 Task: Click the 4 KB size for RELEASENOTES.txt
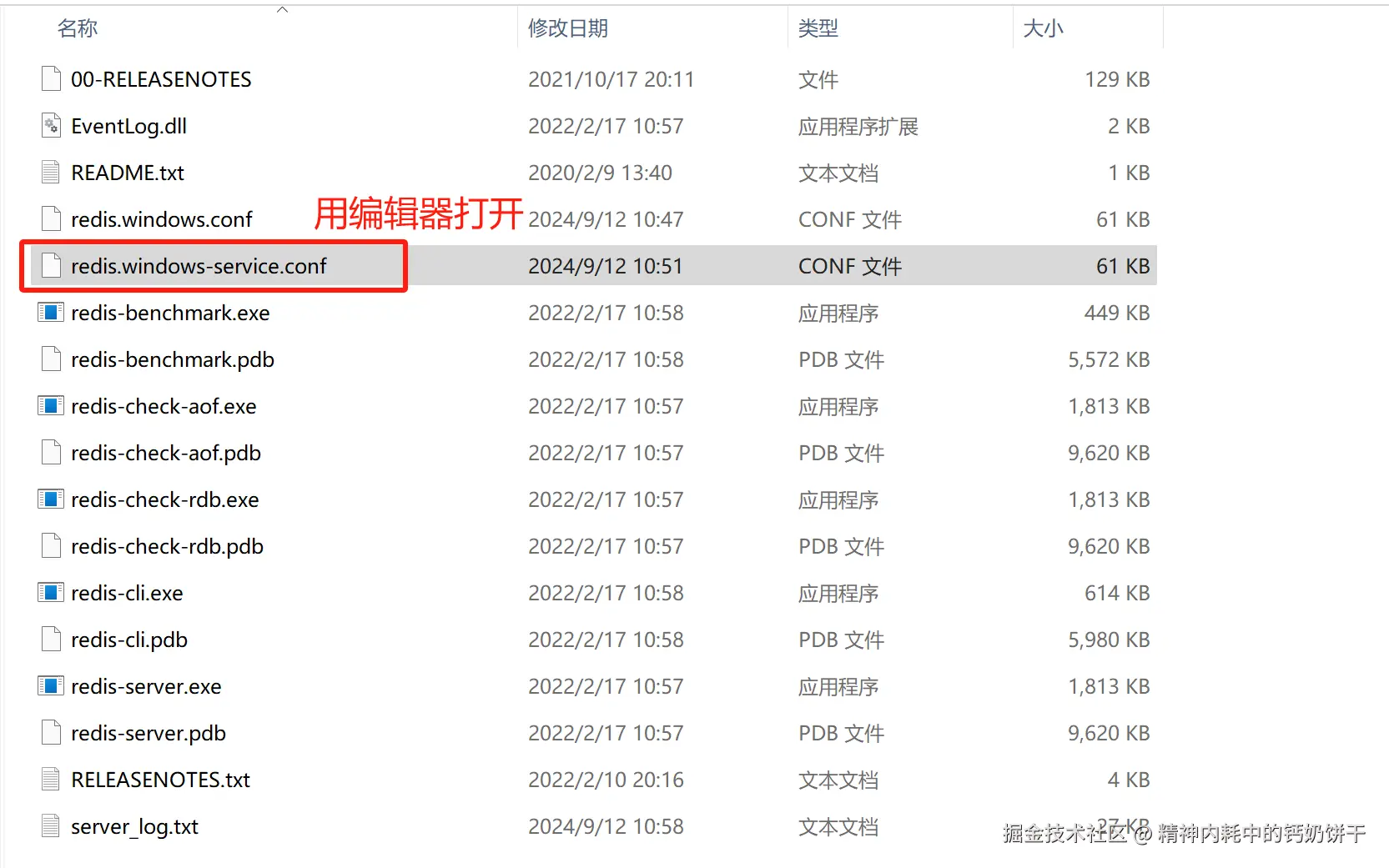[1129, 780]
